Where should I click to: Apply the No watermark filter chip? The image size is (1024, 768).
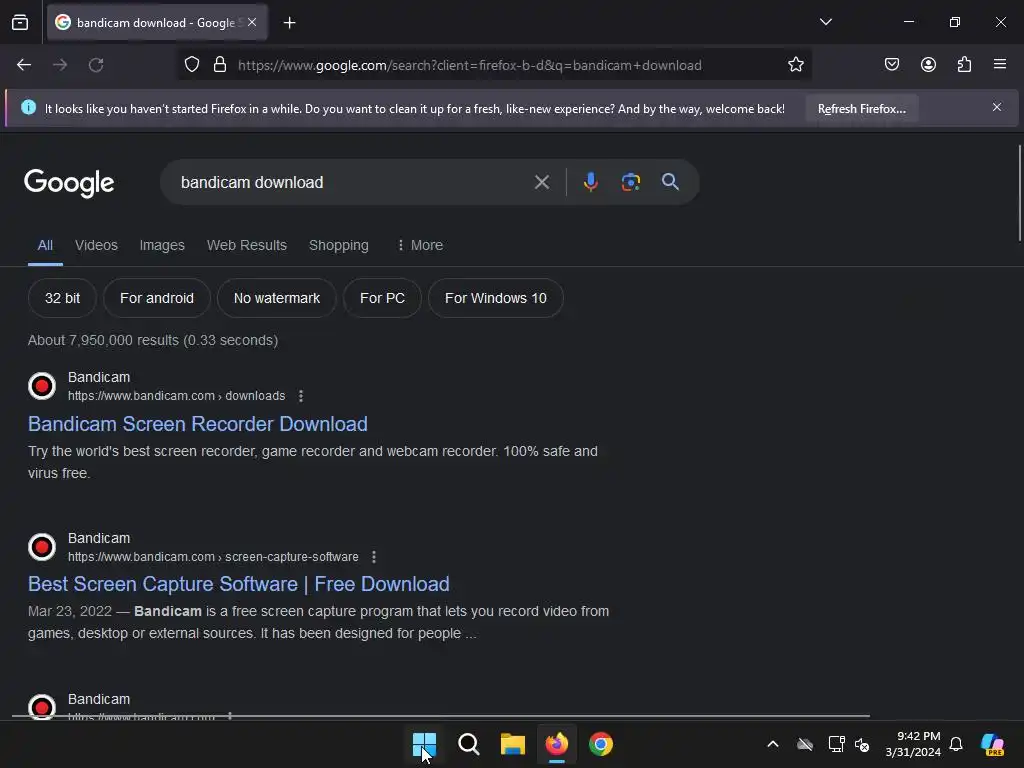(x=276, y=298)
